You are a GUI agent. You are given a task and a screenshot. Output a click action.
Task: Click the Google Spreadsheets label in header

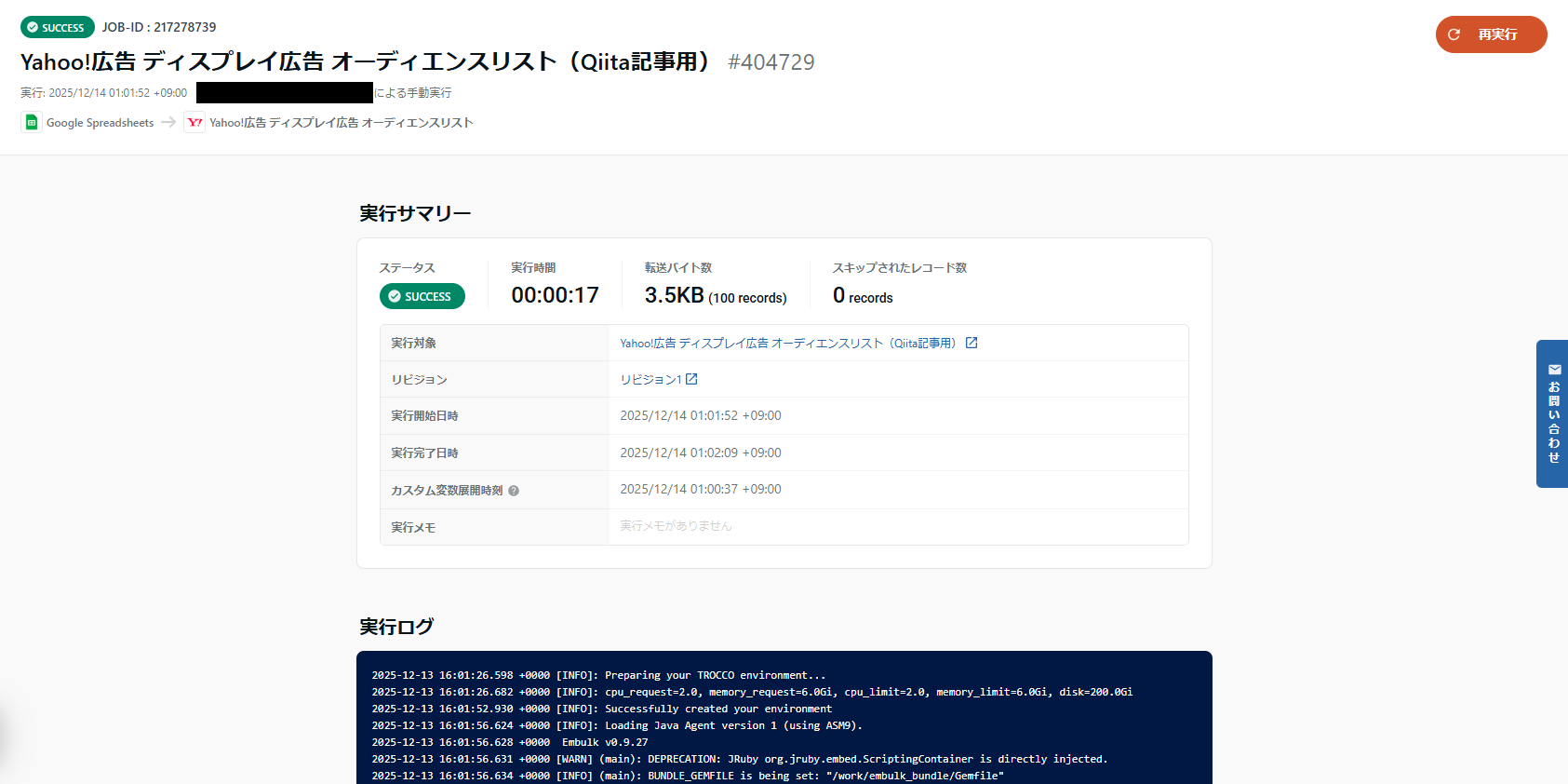click(100, 123)
